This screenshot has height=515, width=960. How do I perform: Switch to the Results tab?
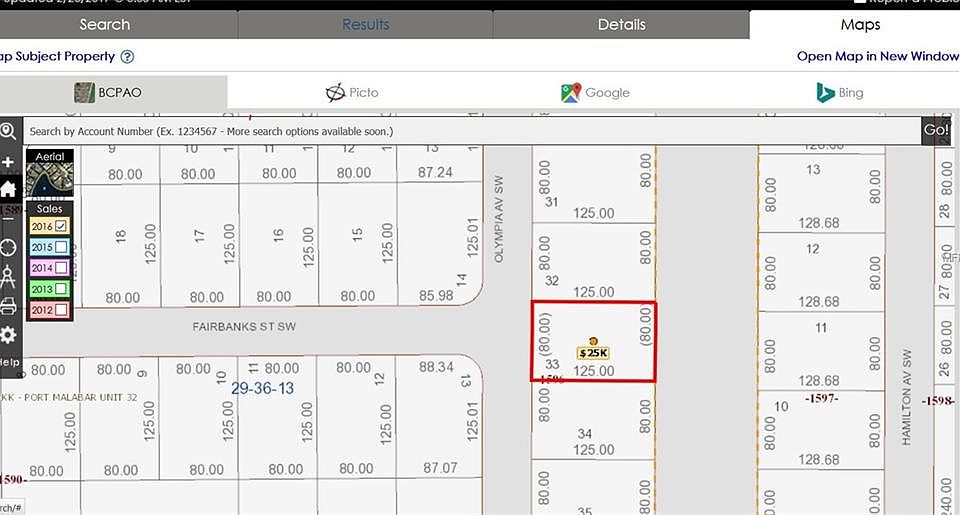click(365, 24)
